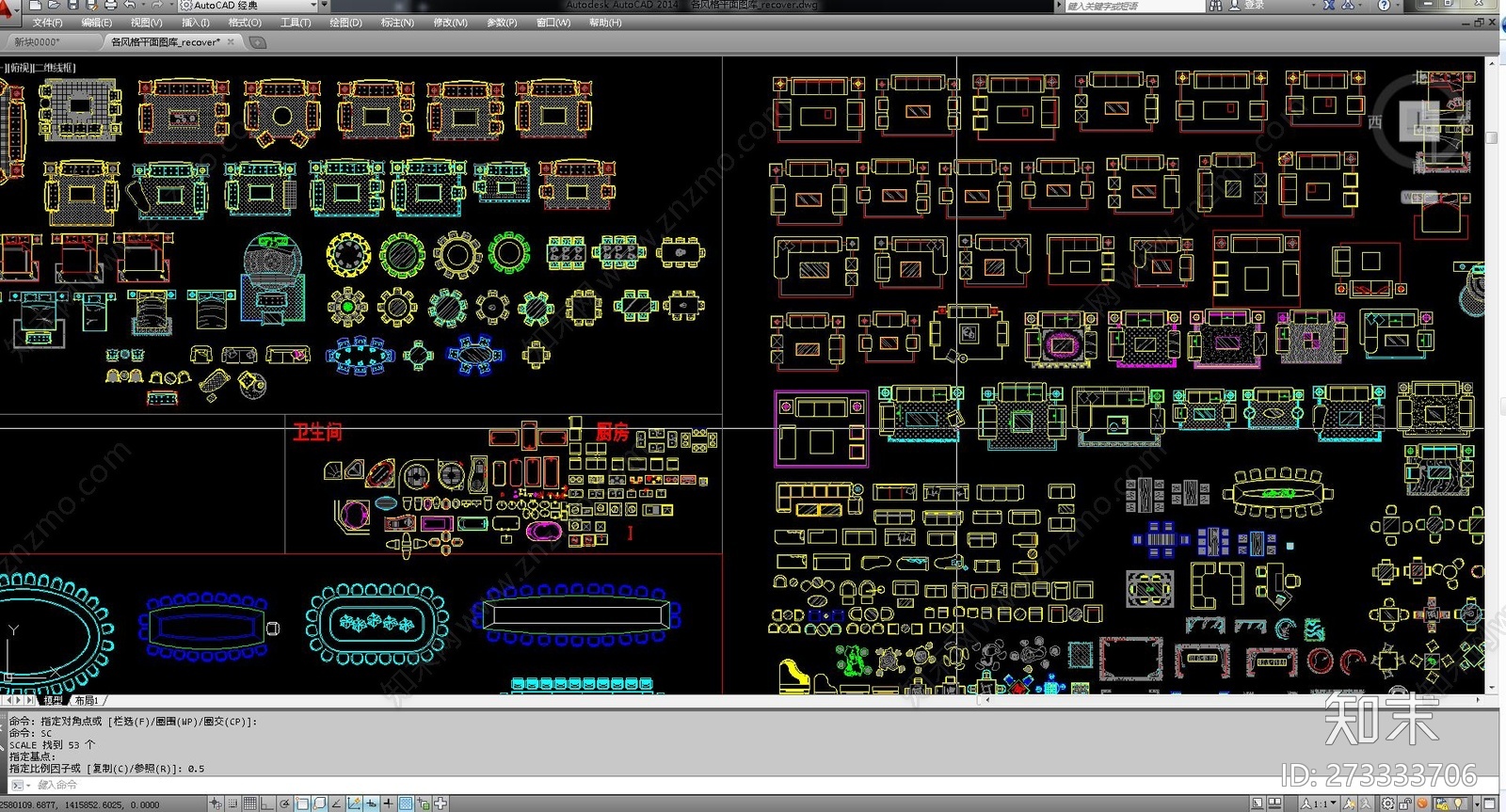1506x812 pixels.
Task: Redo the last undone action
Action: tap(156, 5)
